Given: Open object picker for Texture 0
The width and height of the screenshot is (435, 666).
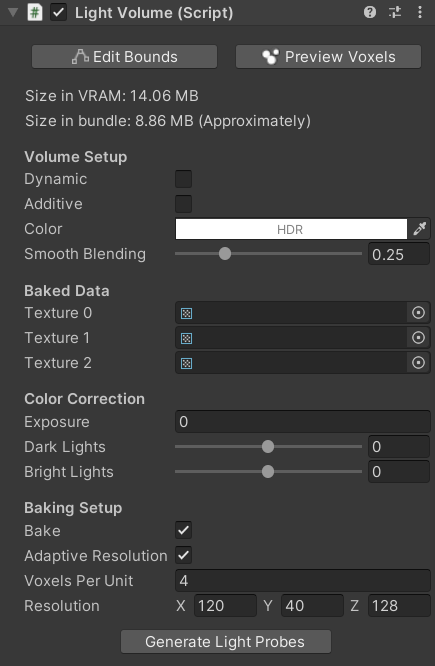Looking at the screenshot, I should pyautogui.click(x=418, y=313).
